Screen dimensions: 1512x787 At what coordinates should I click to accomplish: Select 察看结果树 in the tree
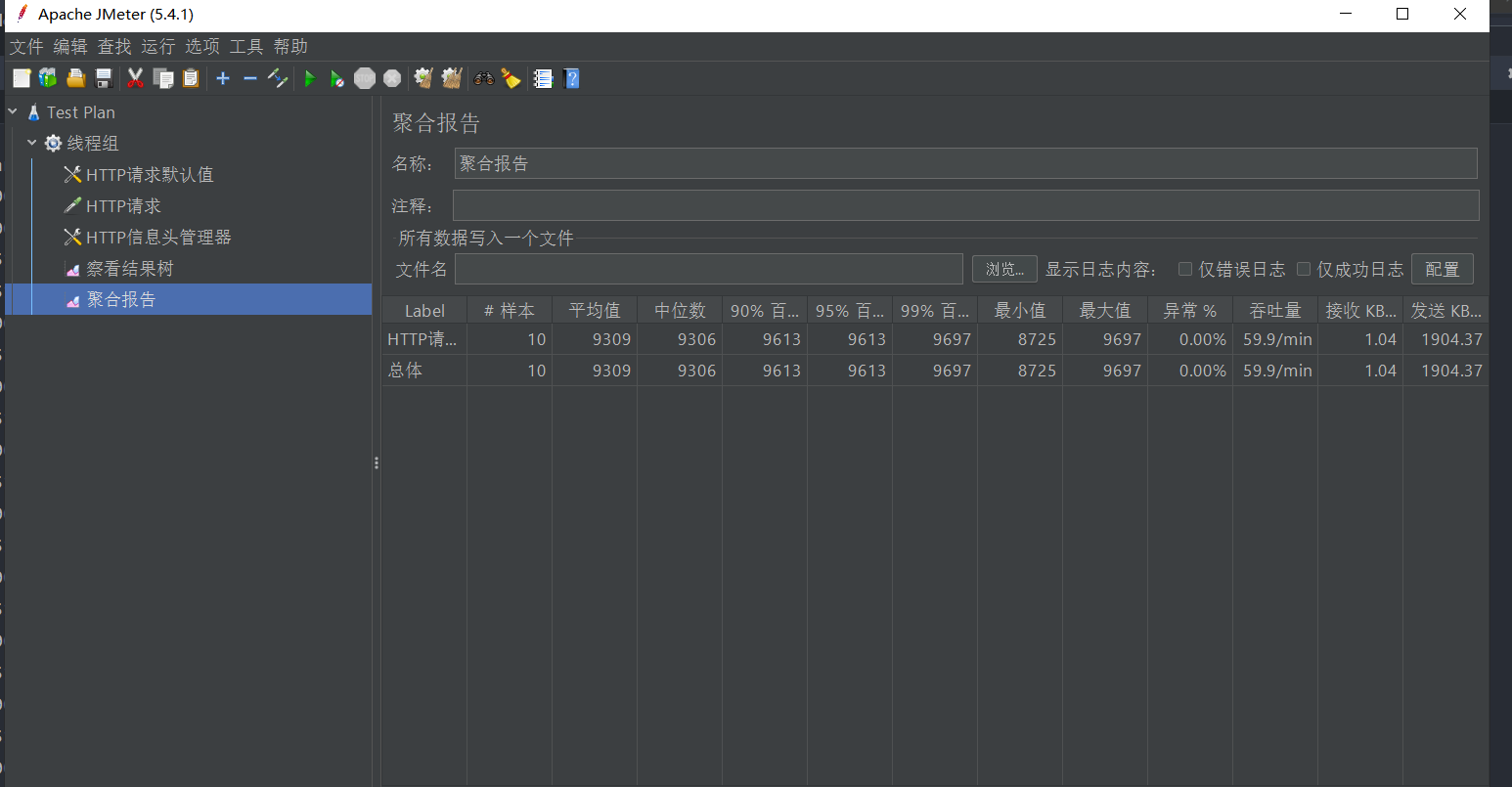point(129,268)
